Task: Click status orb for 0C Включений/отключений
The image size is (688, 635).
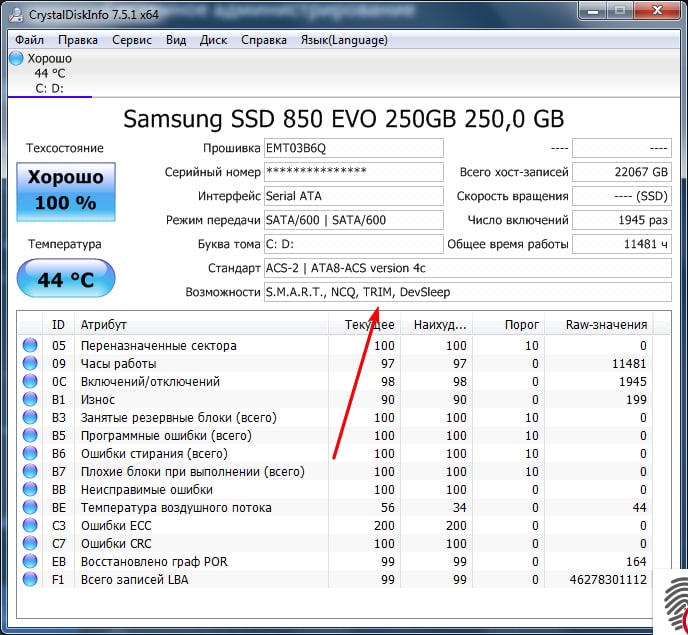Action: pyautogui.click(x=30, y=381)
